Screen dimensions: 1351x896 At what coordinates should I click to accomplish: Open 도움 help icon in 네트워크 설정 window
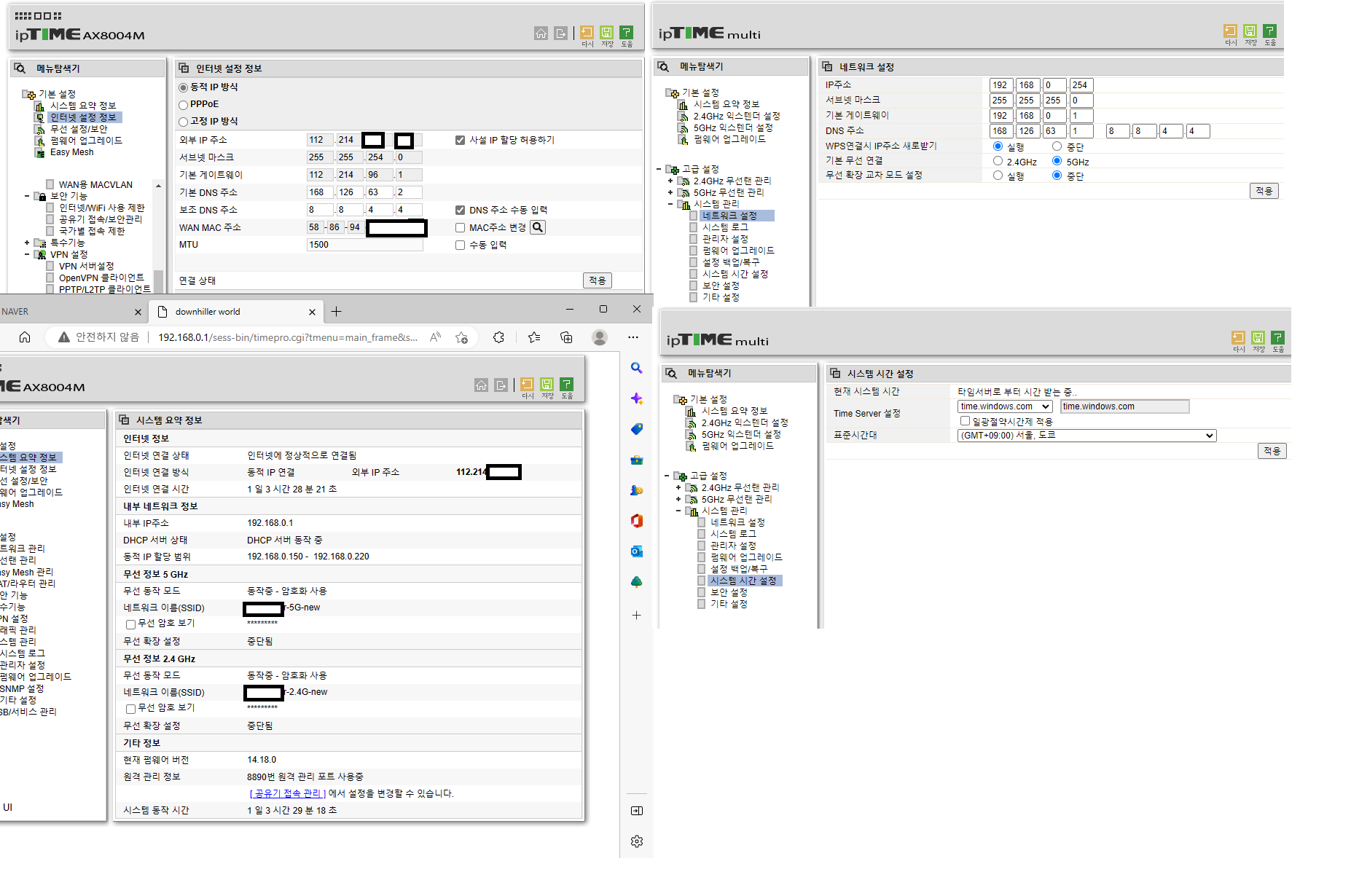tap(1269, 31)
